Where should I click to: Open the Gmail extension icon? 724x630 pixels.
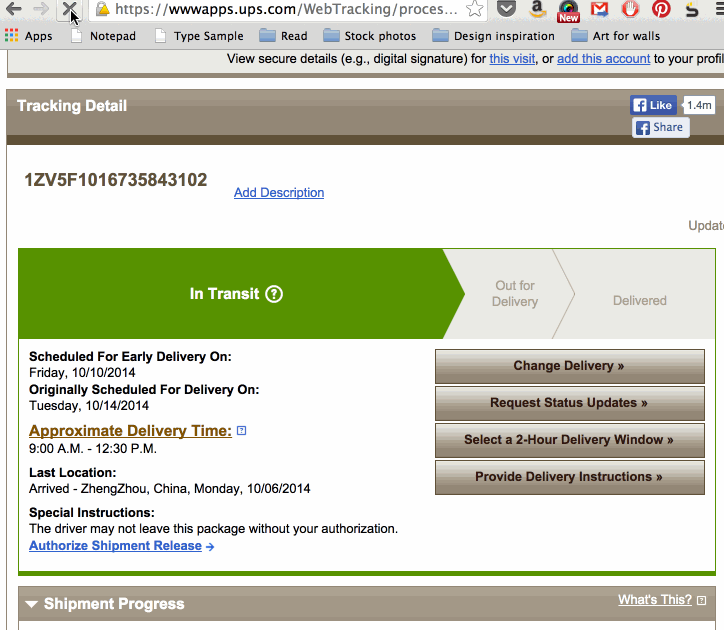tap(599, 9)
